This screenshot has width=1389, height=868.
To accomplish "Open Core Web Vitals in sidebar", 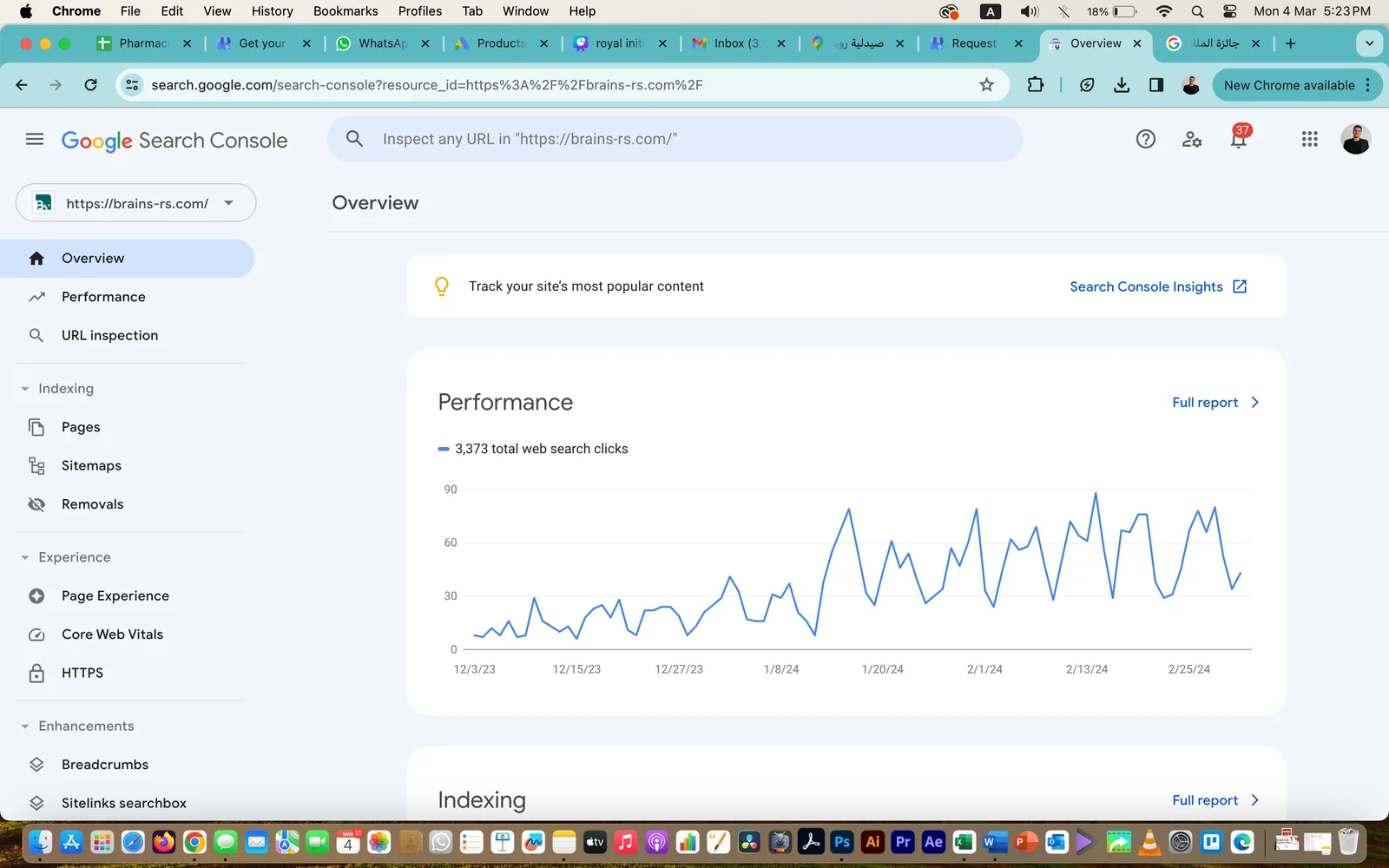I will 112,635.
